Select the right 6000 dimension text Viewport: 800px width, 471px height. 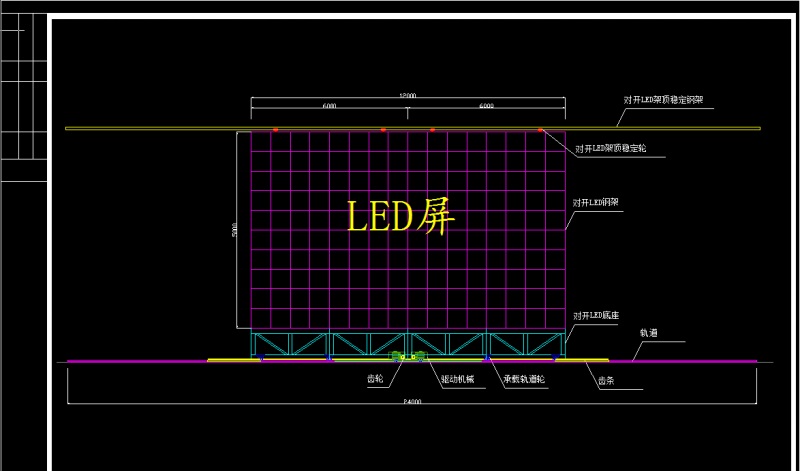tap(486, 106)
